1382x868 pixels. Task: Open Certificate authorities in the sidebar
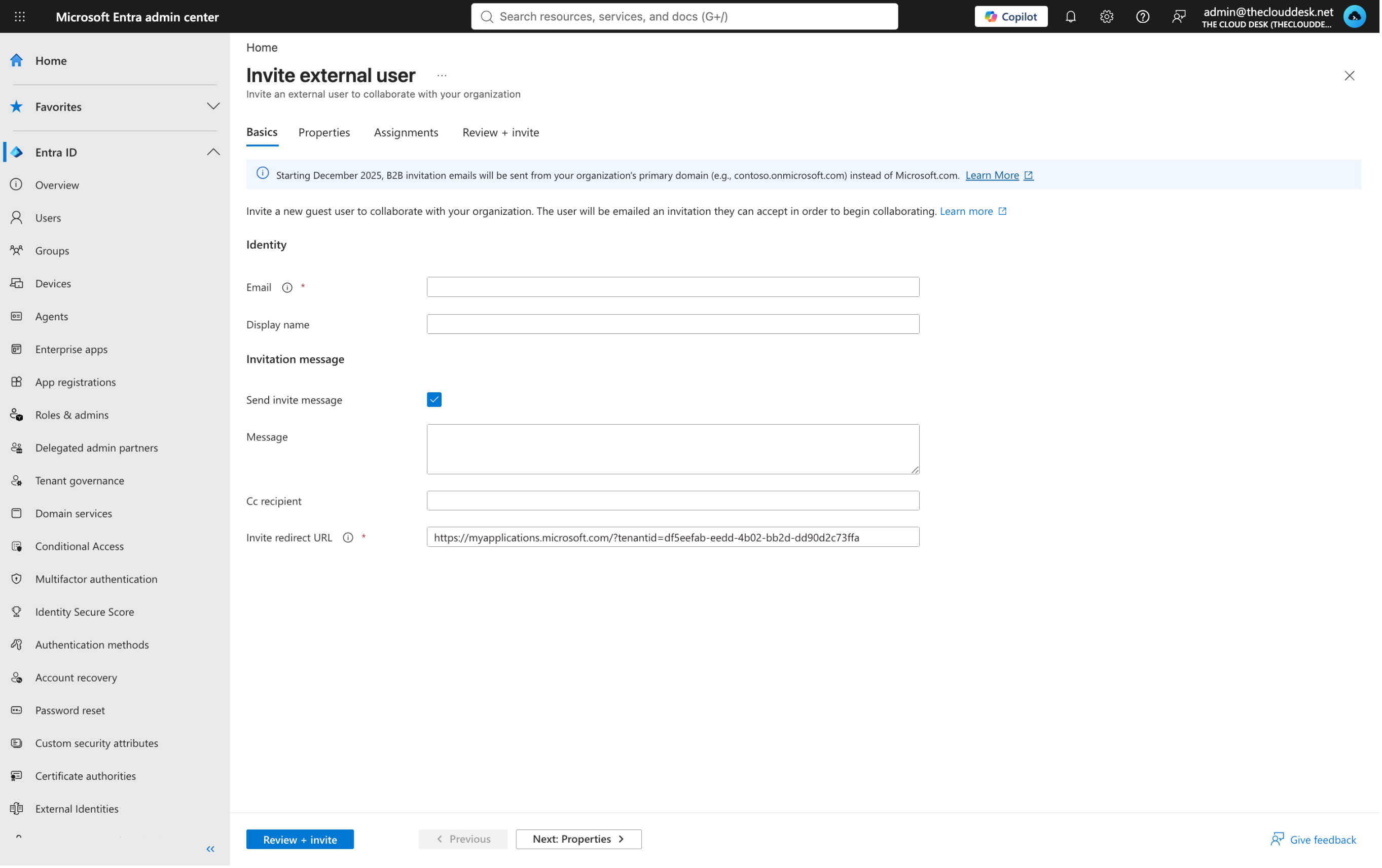(x=85, y=775)
